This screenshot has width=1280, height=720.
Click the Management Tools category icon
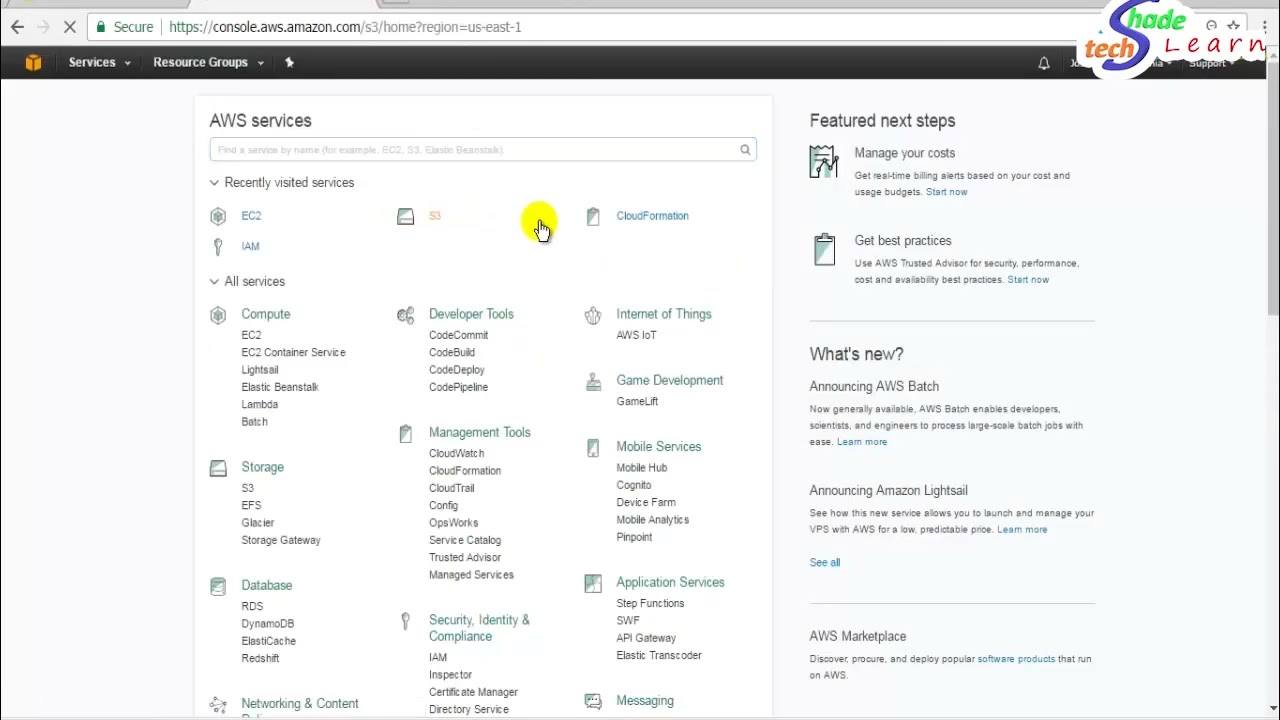(x=405, y=433)
